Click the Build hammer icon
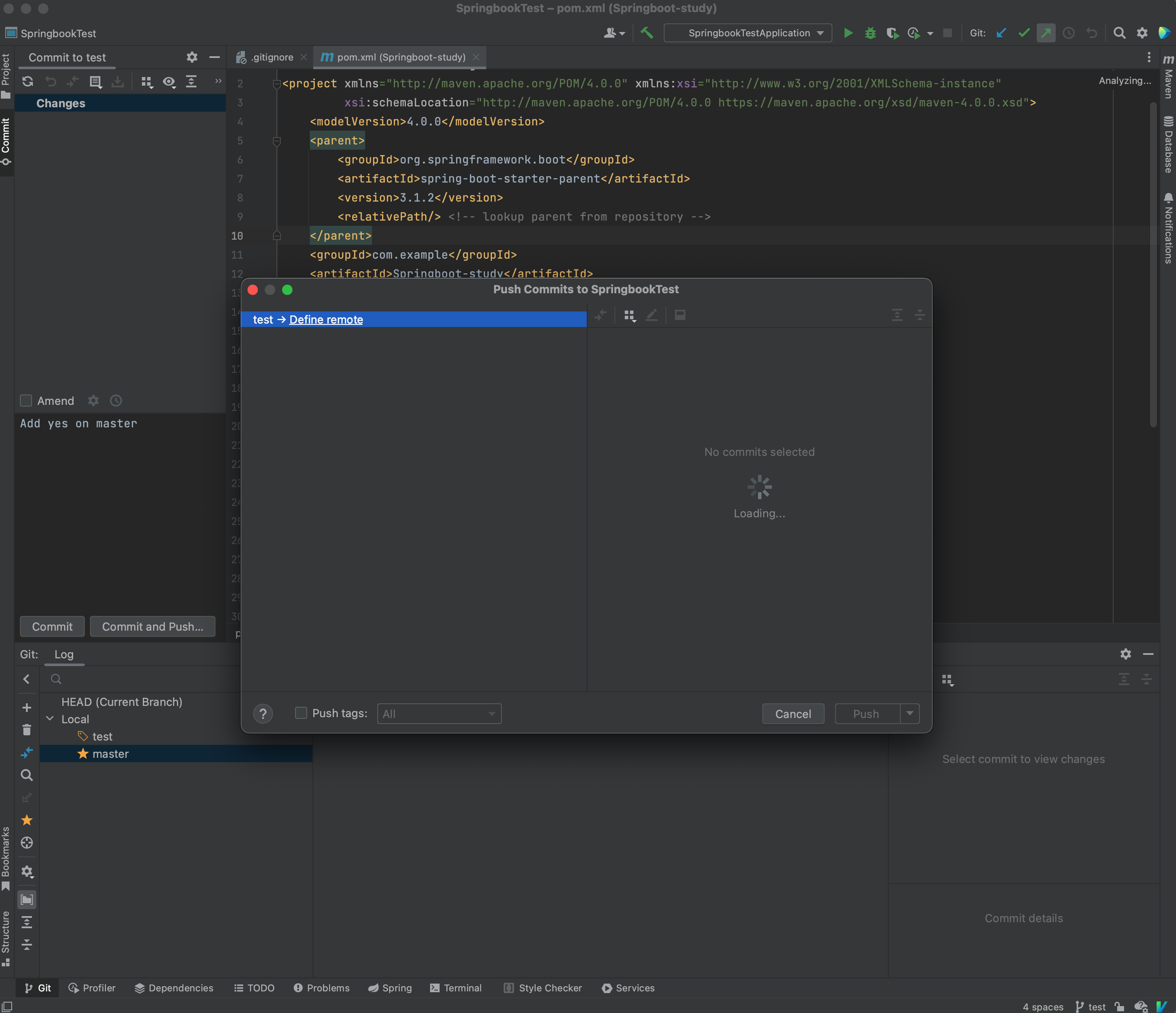The width and height of the screenshot is (1176, 1013). 646,33
